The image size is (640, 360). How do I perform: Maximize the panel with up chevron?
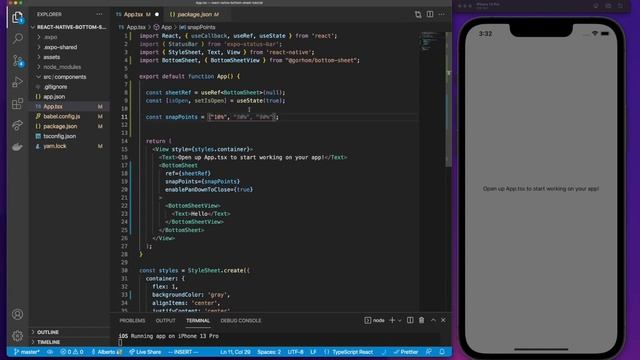point(433,320)
